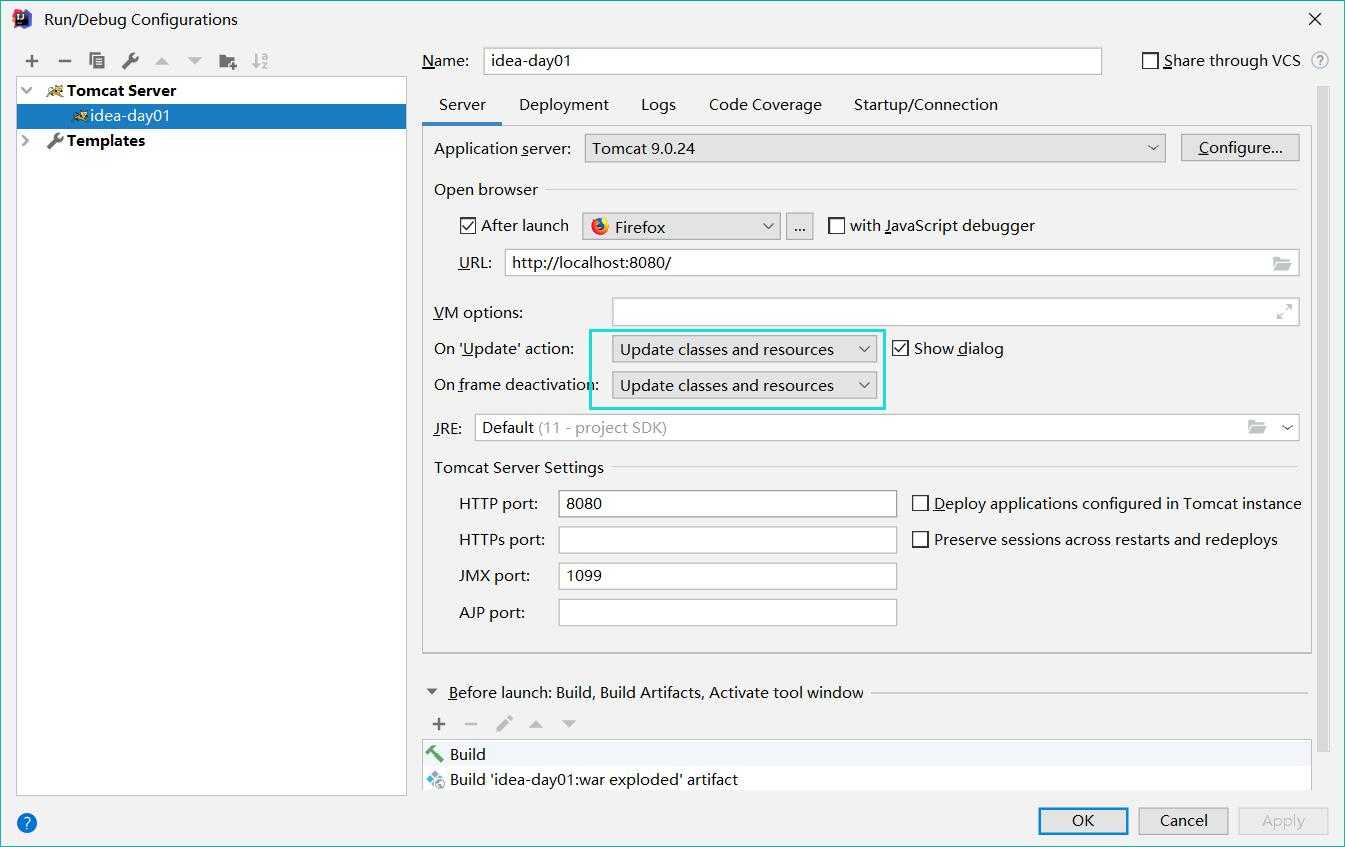The image size is (1345, 847).
Task: Sort configurations alphabetically icon
Action: [x=260, y=61]
